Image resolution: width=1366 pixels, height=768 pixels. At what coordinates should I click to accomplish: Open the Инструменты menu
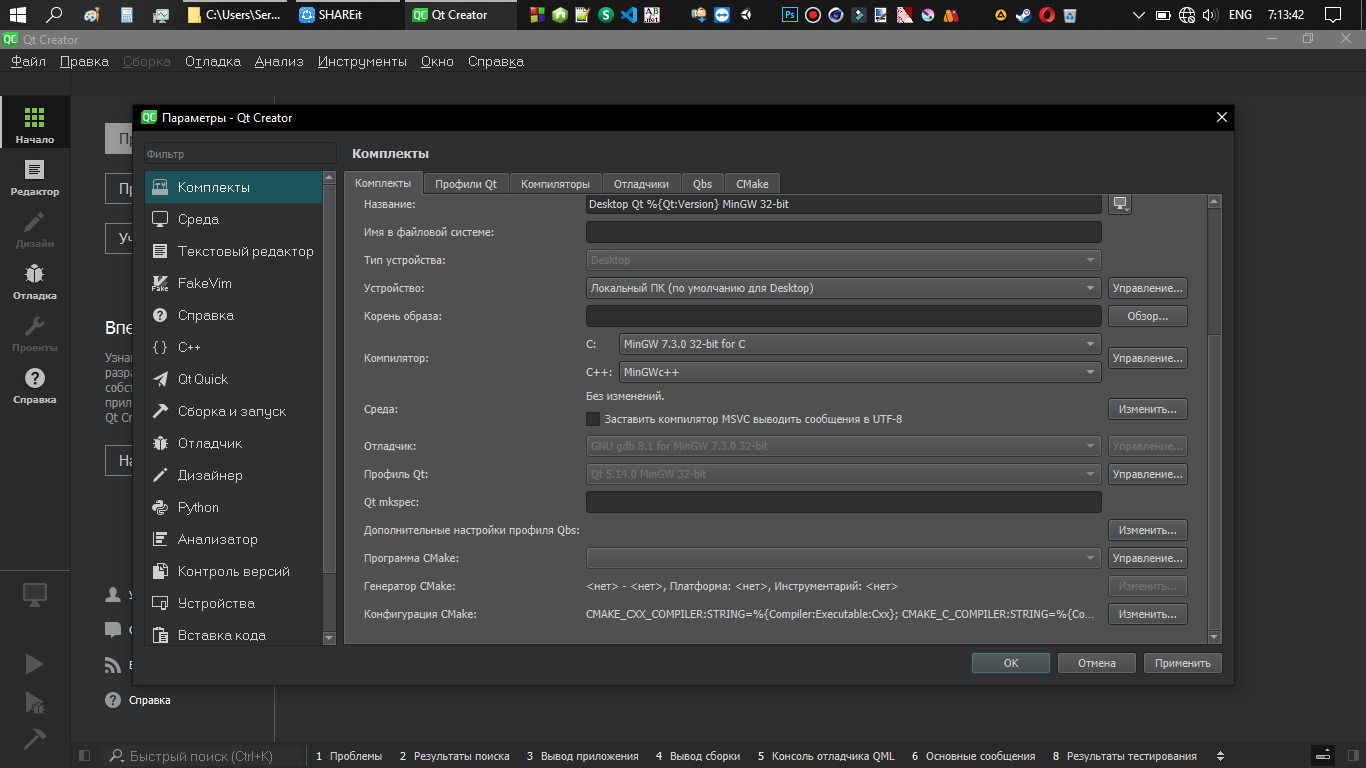click(362, 61)
